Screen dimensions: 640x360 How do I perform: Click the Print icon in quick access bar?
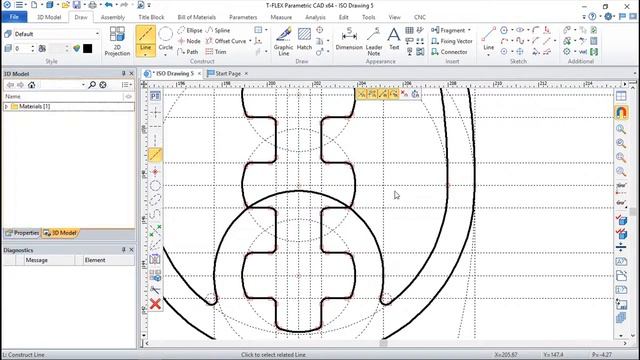(x=93, y=5)
